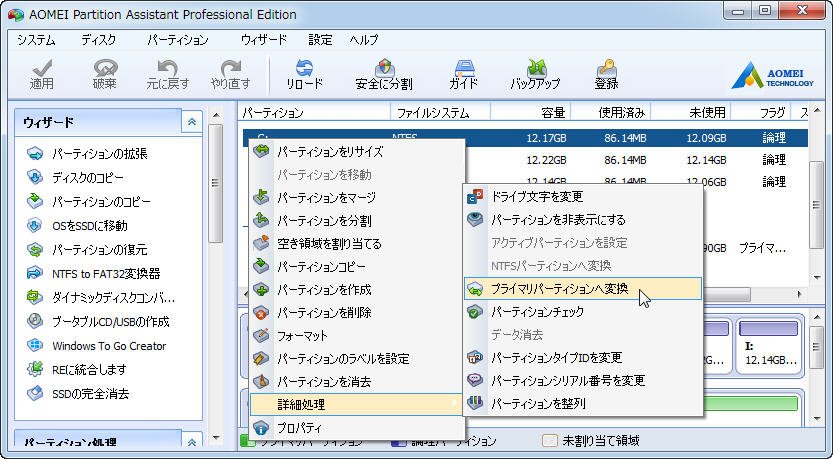
Task: Click the リロード (Reload) toolbar icon
Action: coord(304,68)
